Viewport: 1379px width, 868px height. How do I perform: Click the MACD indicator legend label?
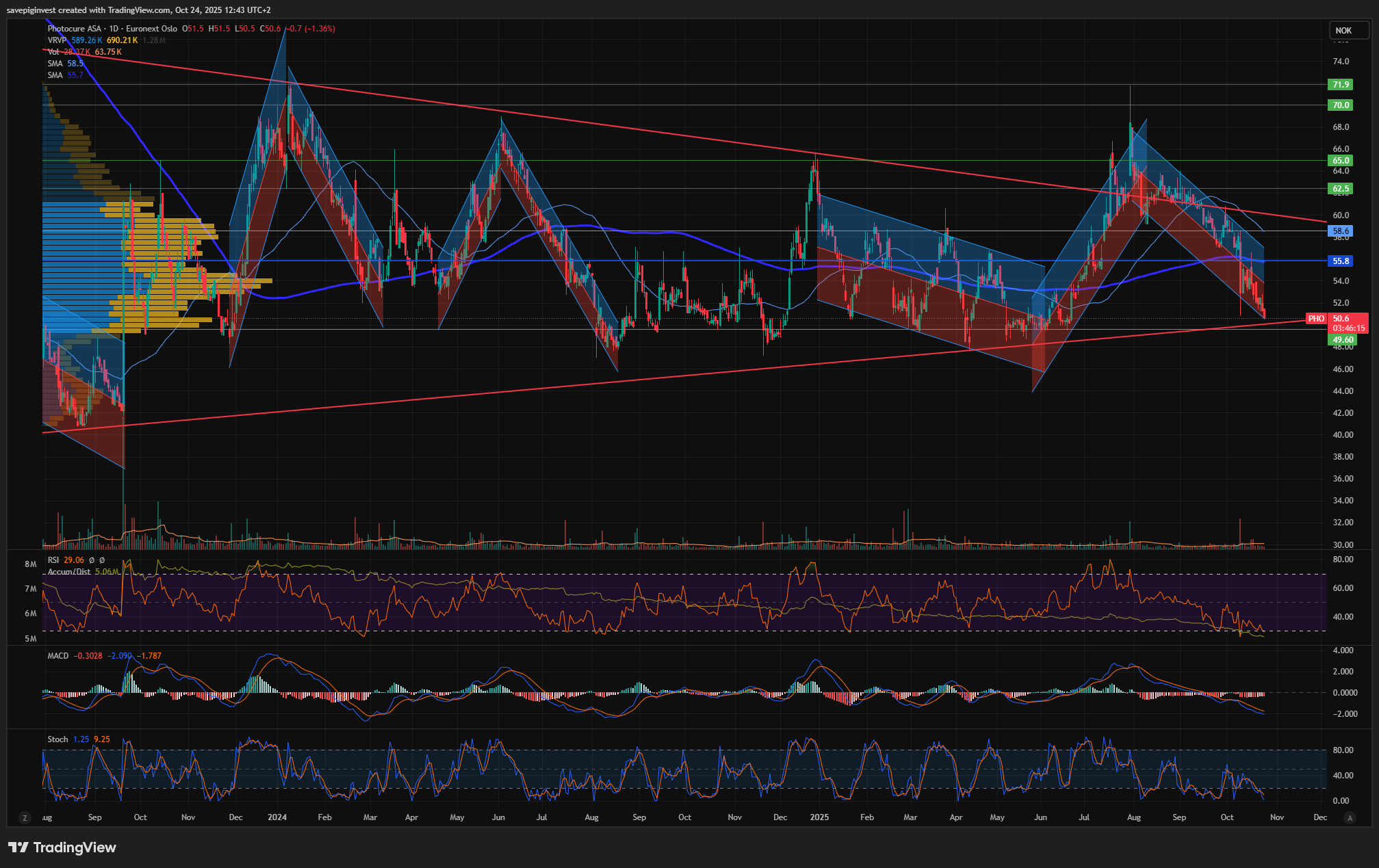[x=58, y=656]
